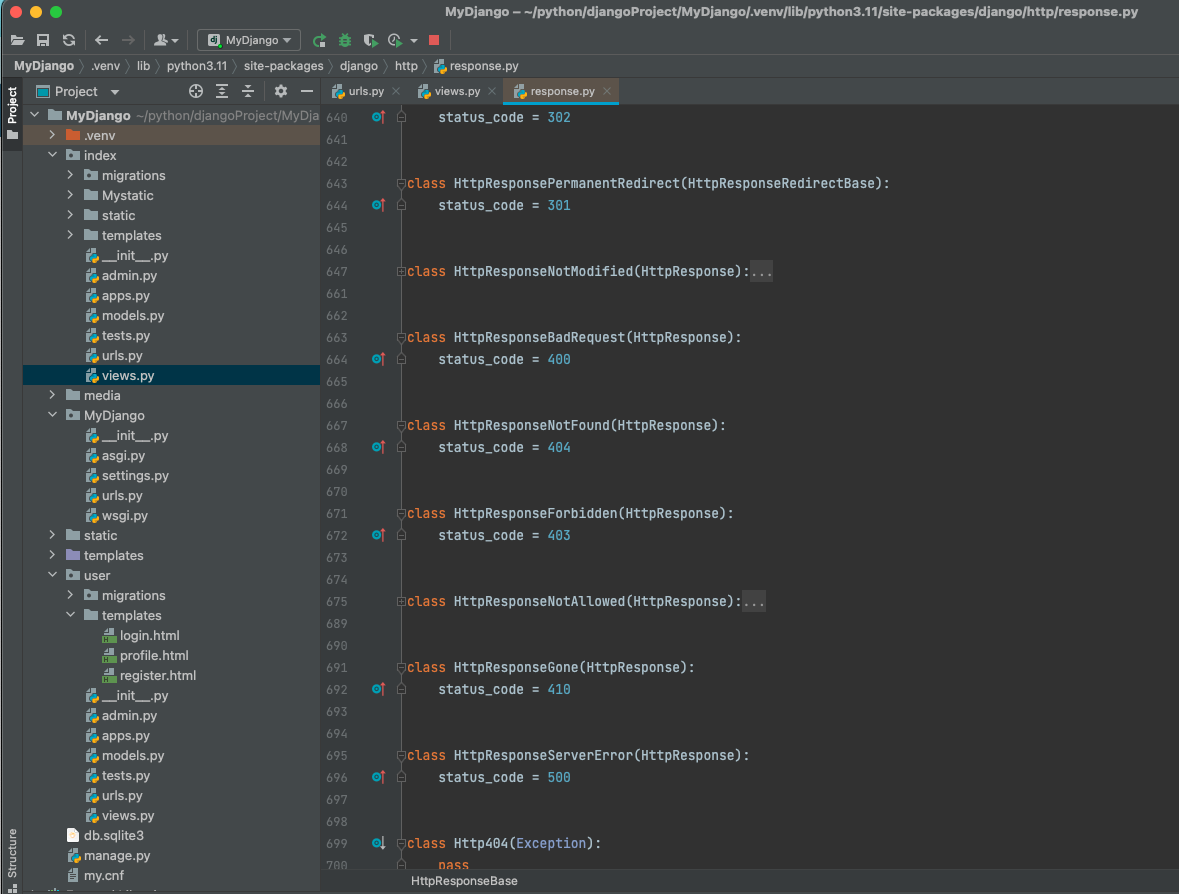The width and height of the screenshot is (1179, 894).
Task: Collapse HttpResponseNotFound class fold marker
Action: tap(402, 426)
